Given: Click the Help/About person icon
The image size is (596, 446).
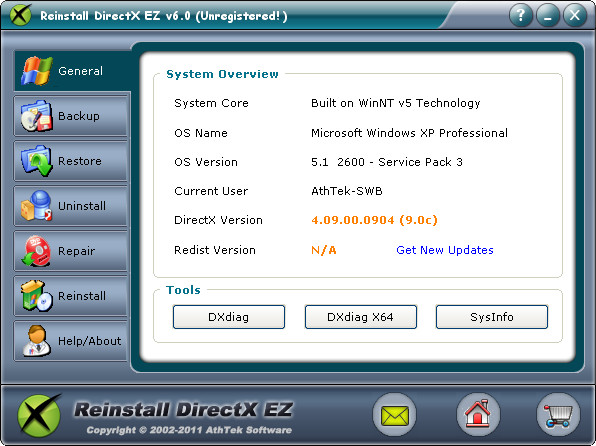Looking at the screenshot, I should tap(36, 341).
